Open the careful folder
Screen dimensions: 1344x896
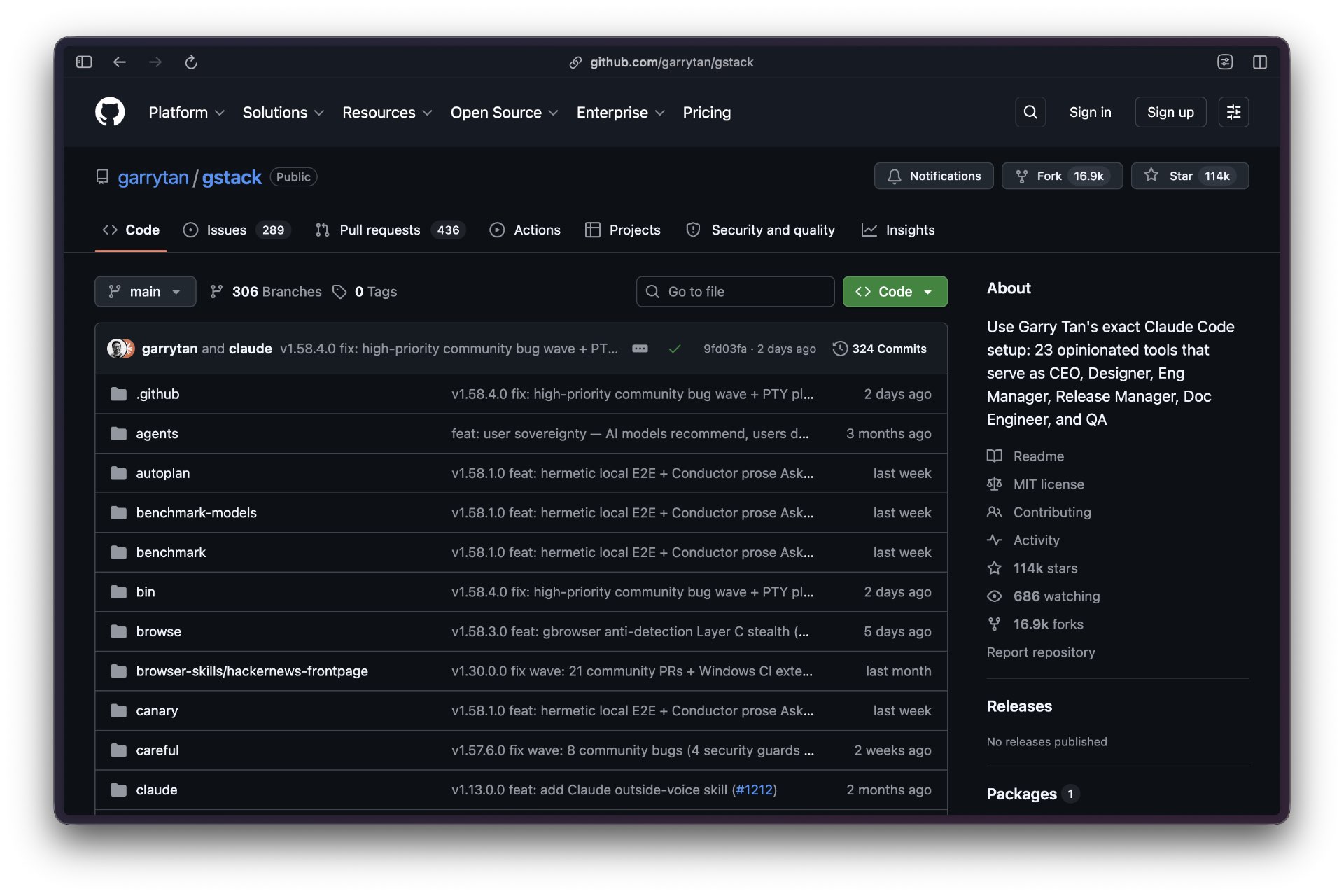pyautogui.click(x=157, y=750)
